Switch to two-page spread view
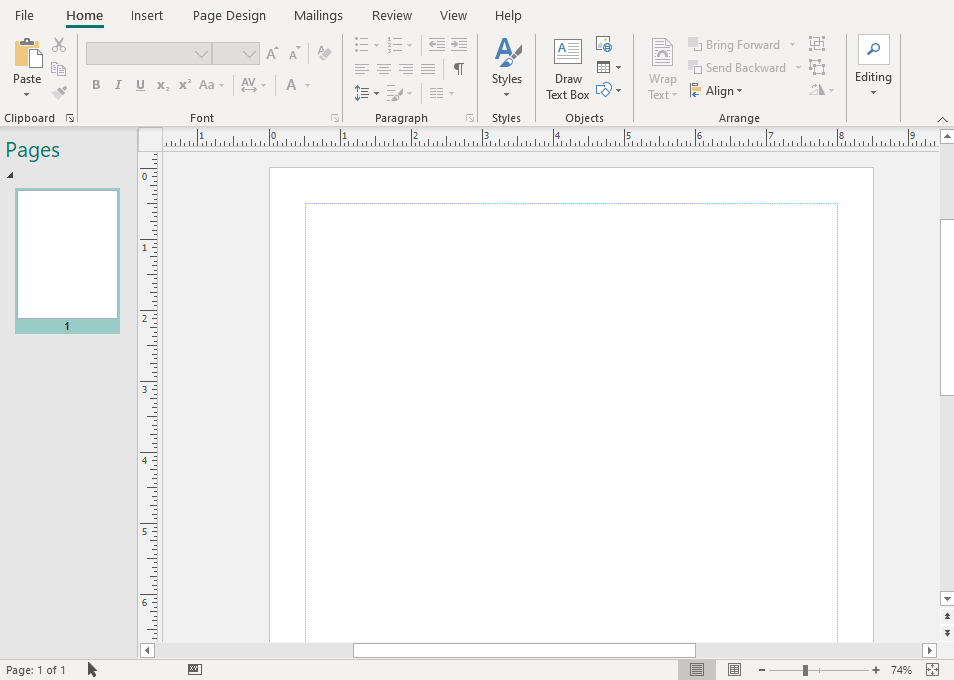This screenshot has width=954, height=680. pyautogui.click(x=734, y=670)
